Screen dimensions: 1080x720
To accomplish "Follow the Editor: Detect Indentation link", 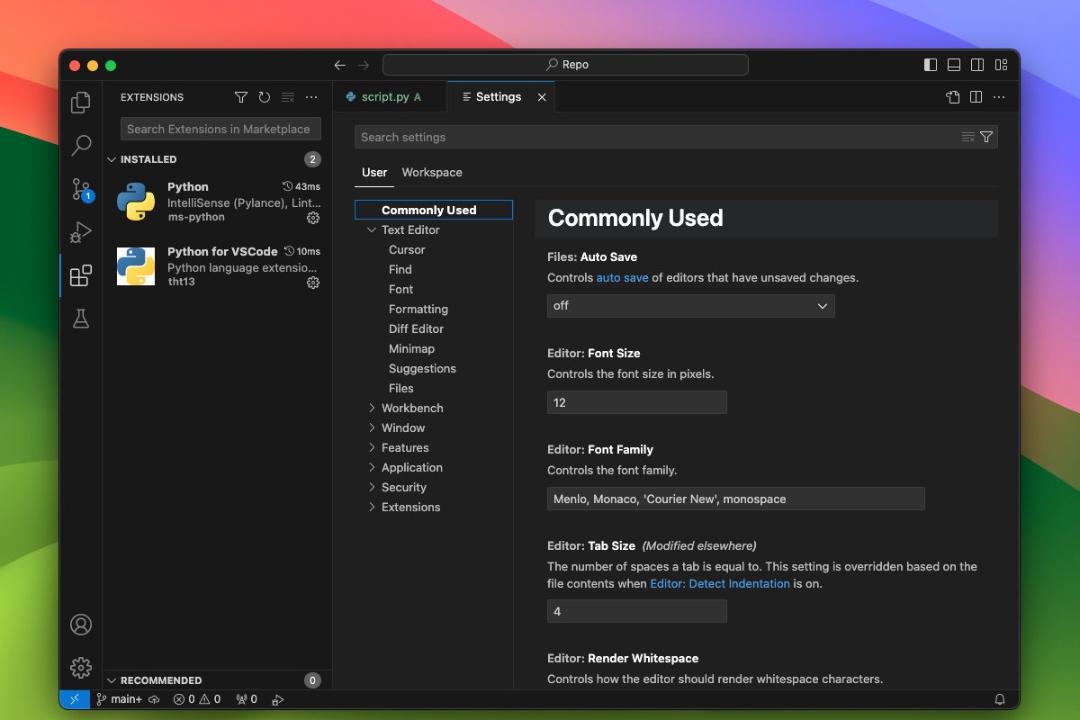I will point(720,584).
